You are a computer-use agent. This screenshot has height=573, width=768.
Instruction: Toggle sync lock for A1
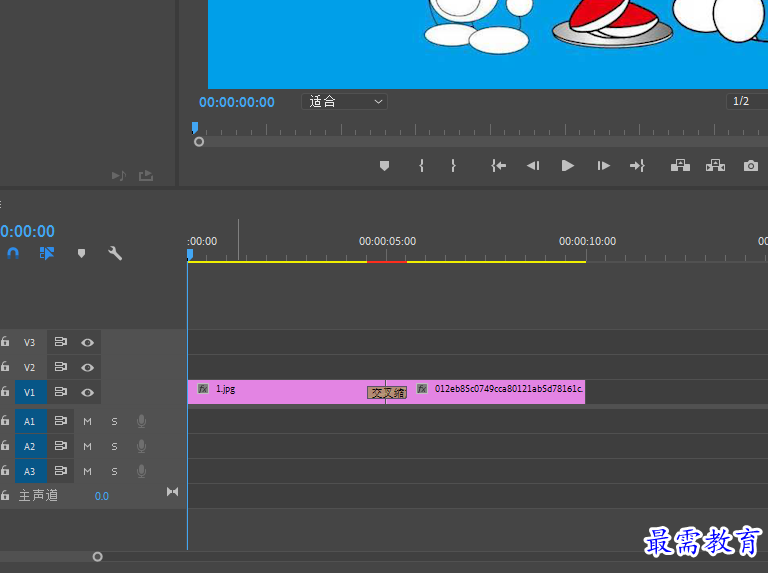(x=61, y=421)
